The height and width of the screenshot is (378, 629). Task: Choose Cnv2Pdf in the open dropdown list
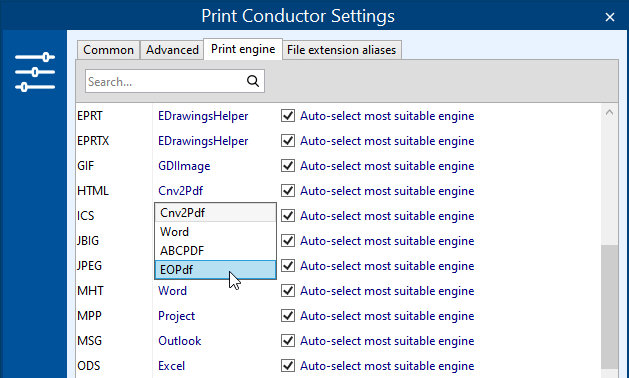click(x=215, y=213)
